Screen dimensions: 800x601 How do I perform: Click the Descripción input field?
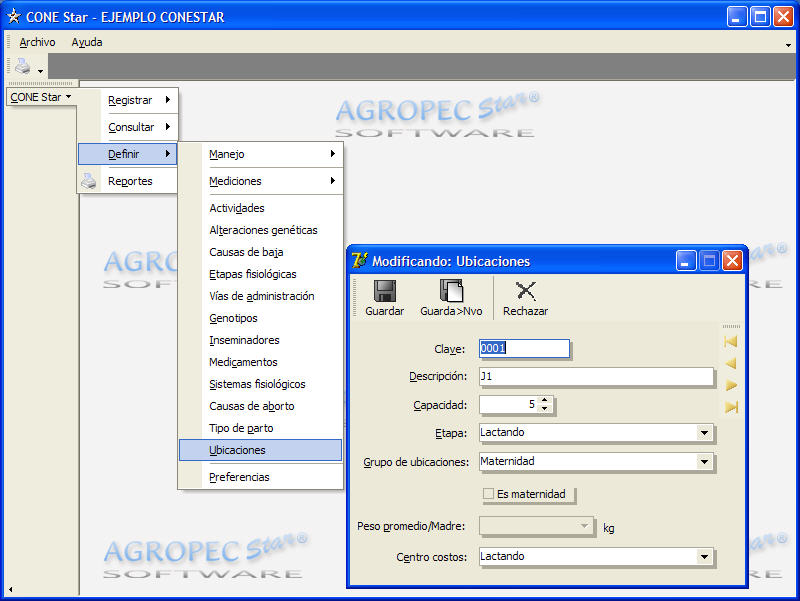pos(596,377)
